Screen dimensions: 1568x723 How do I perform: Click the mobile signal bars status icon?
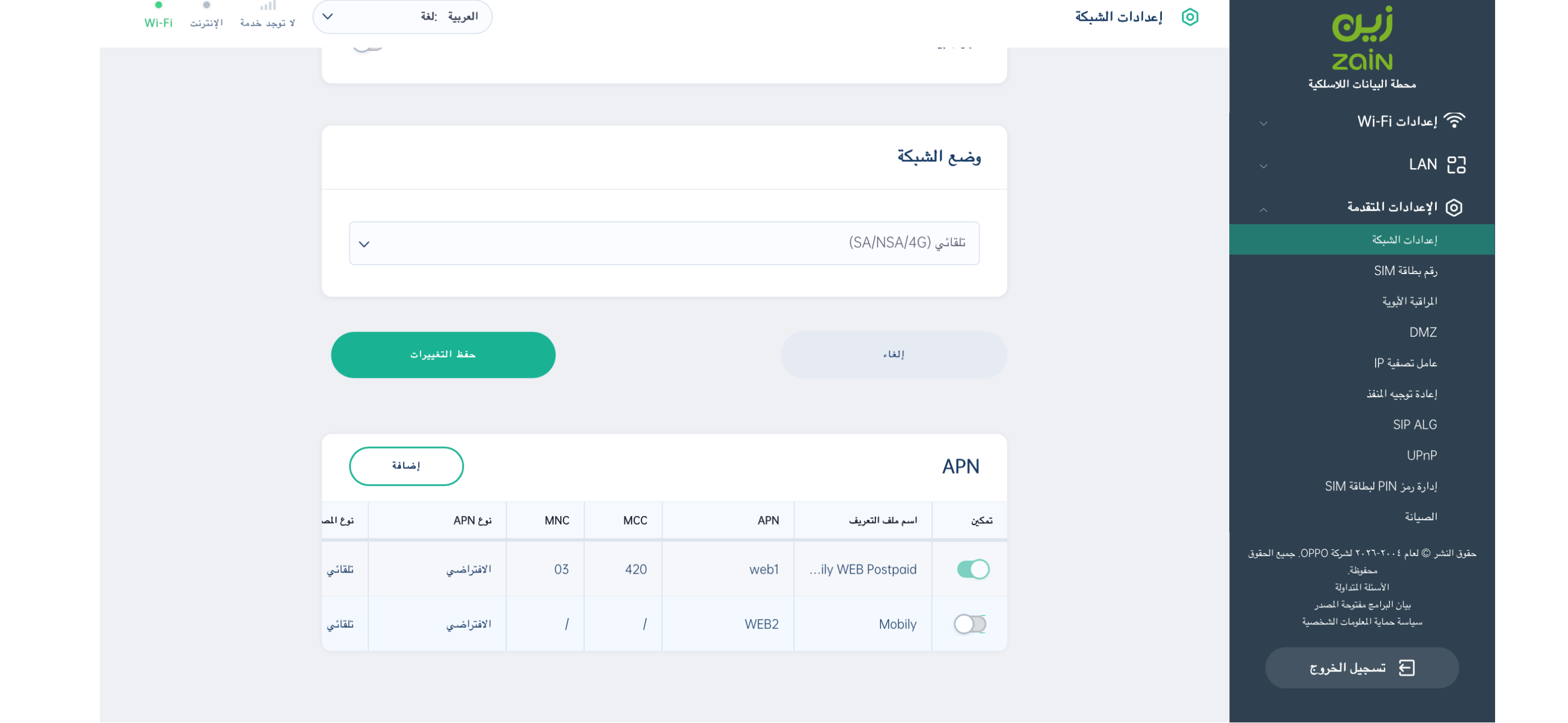pos(268,6)
